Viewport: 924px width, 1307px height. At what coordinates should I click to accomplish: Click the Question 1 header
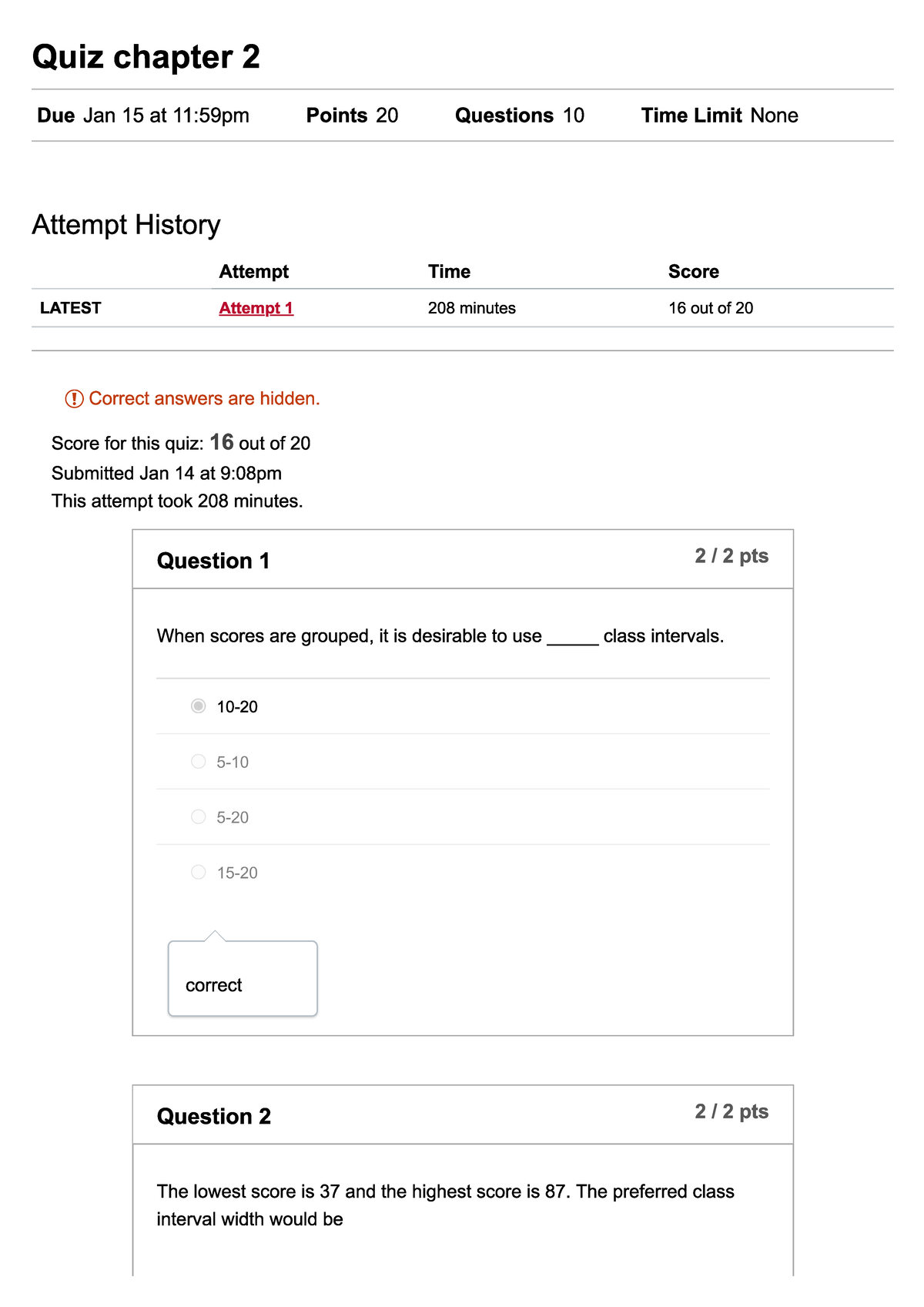(x=213, y=561)
